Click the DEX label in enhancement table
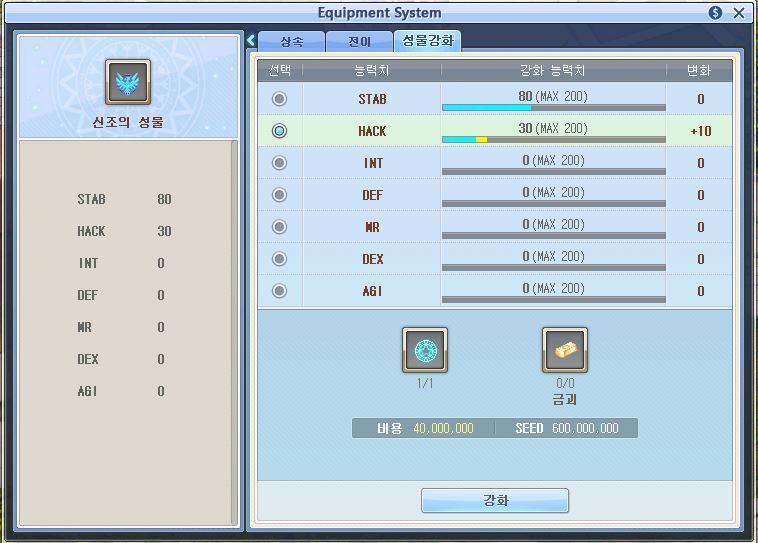The height and width of the screenshot is (543, 758). pyautogui.click(x=373, y=259)
